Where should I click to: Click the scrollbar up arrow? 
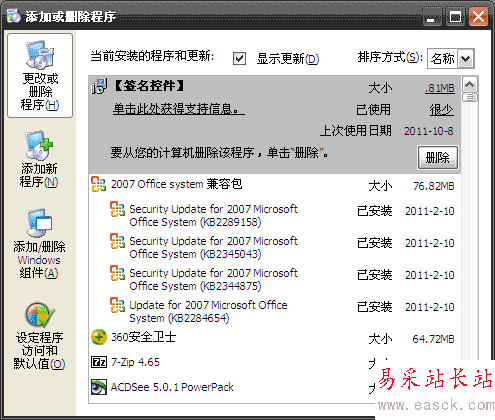click(x=470, y=85)
